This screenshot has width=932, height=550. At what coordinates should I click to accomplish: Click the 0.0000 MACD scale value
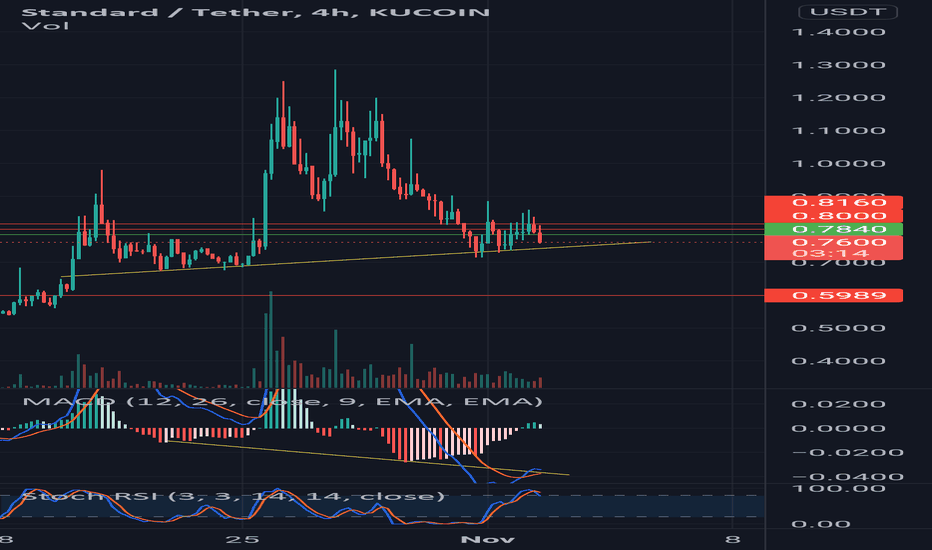click(839, 429)
